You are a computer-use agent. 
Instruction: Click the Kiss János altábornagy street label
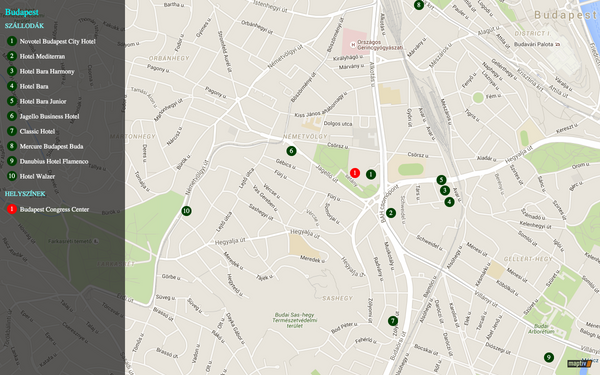(321, 105)
